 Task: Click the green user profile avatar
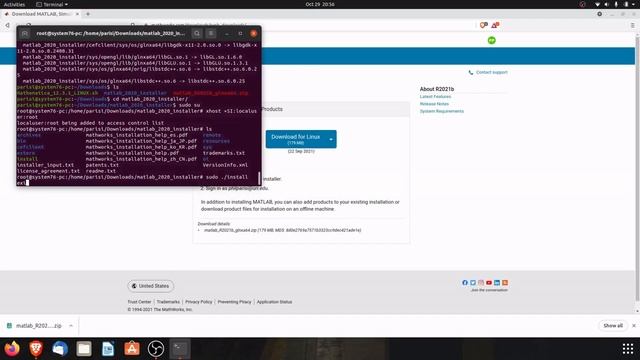[x=492, y=40]
